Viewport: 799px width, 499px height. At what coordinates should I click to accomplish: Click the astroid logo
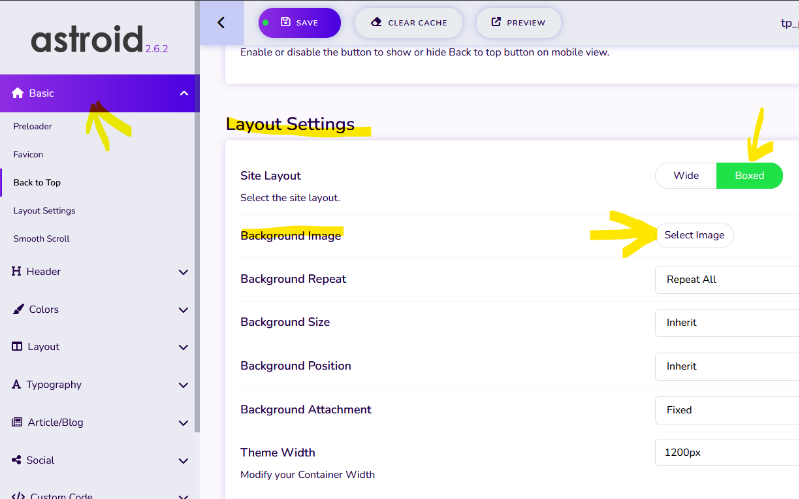click(x=87, y=39)
